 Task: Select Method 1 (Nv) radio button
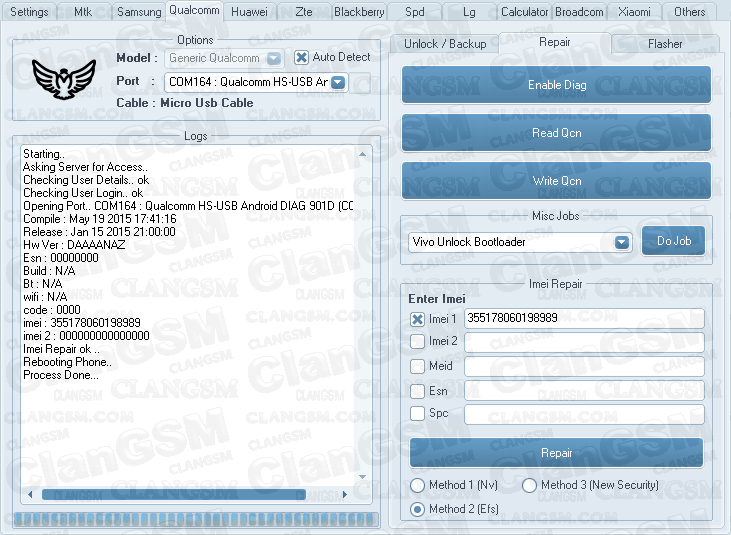pyautogui.click(x=417, y=485)
